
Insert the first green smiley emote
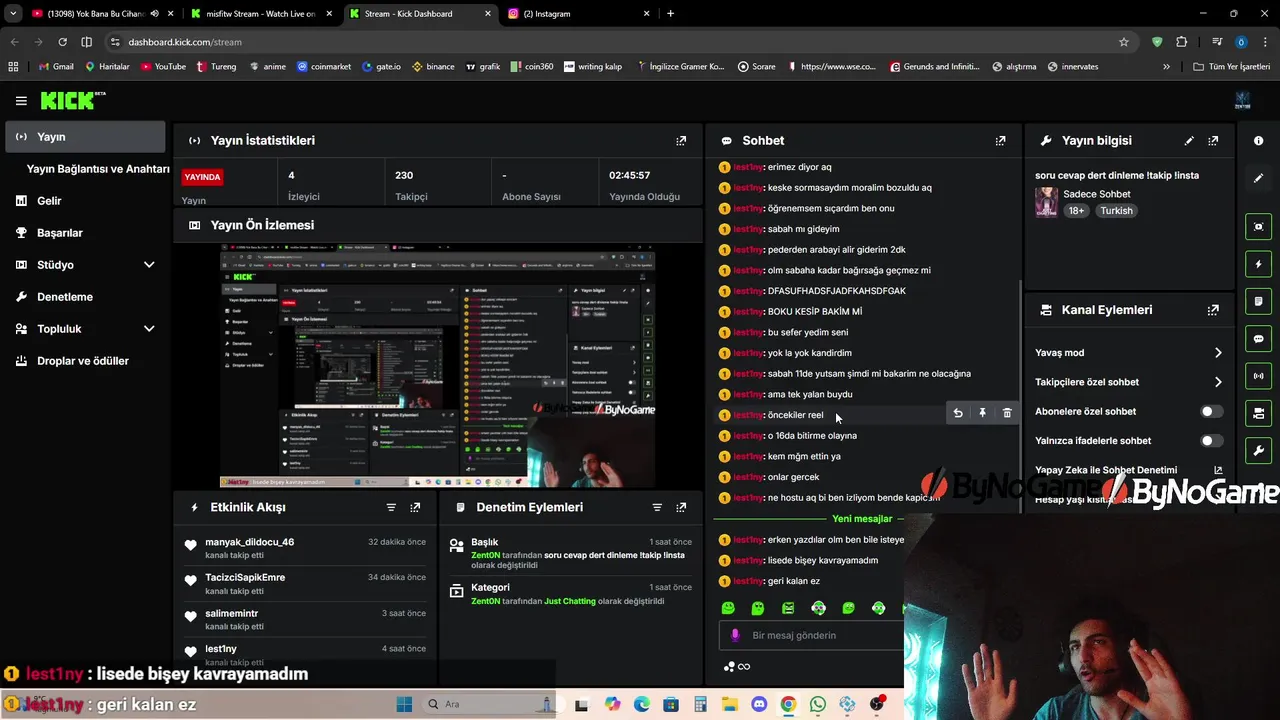point(728,608)
